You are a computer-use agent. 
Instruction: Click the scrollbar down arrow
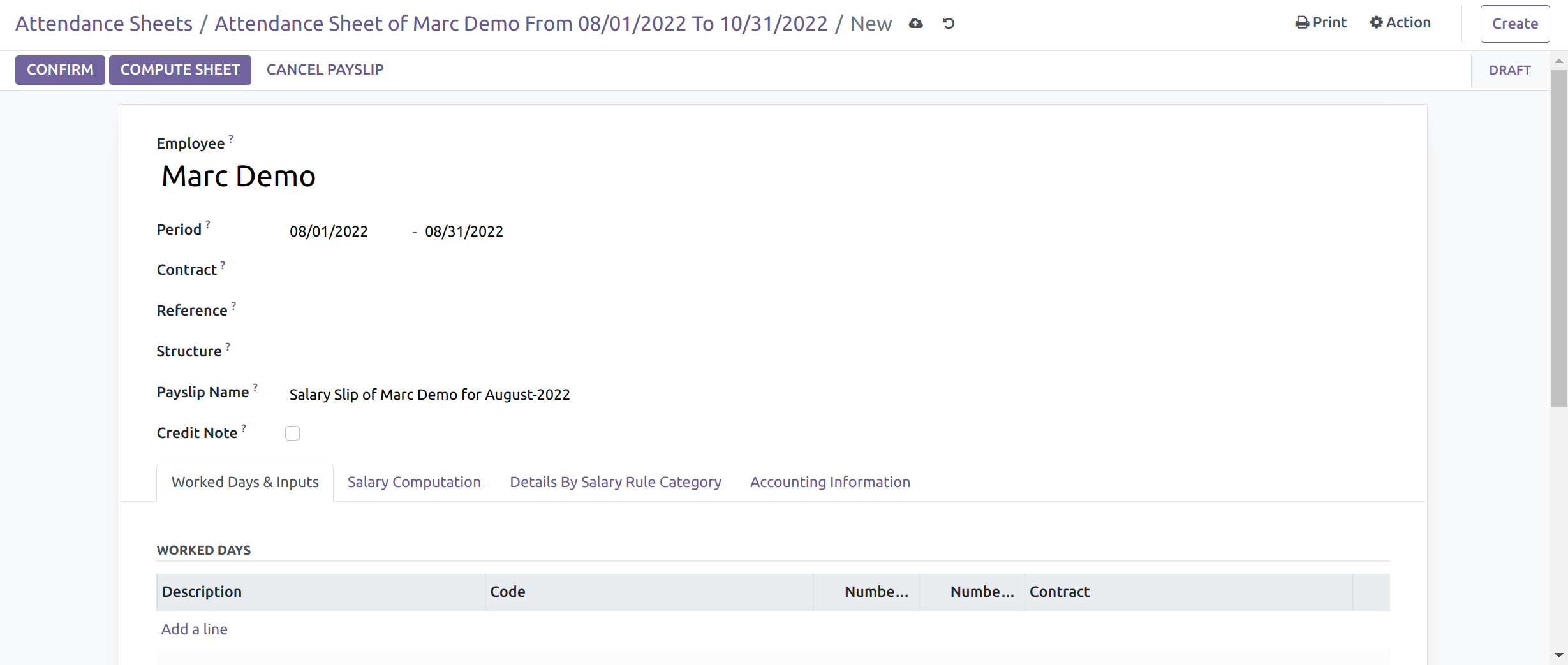1558,655
